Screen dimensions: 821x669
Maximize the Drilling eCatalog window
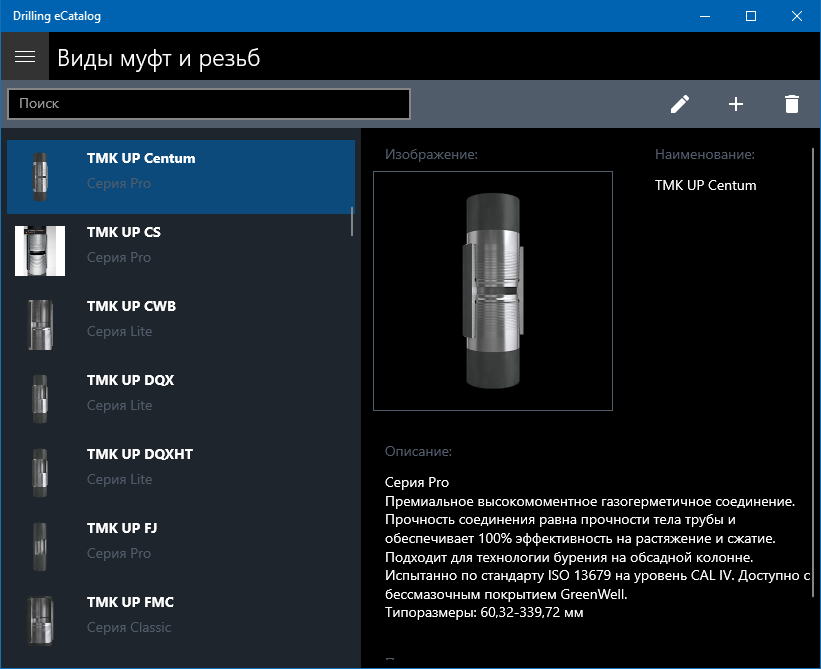click(751, 16)
